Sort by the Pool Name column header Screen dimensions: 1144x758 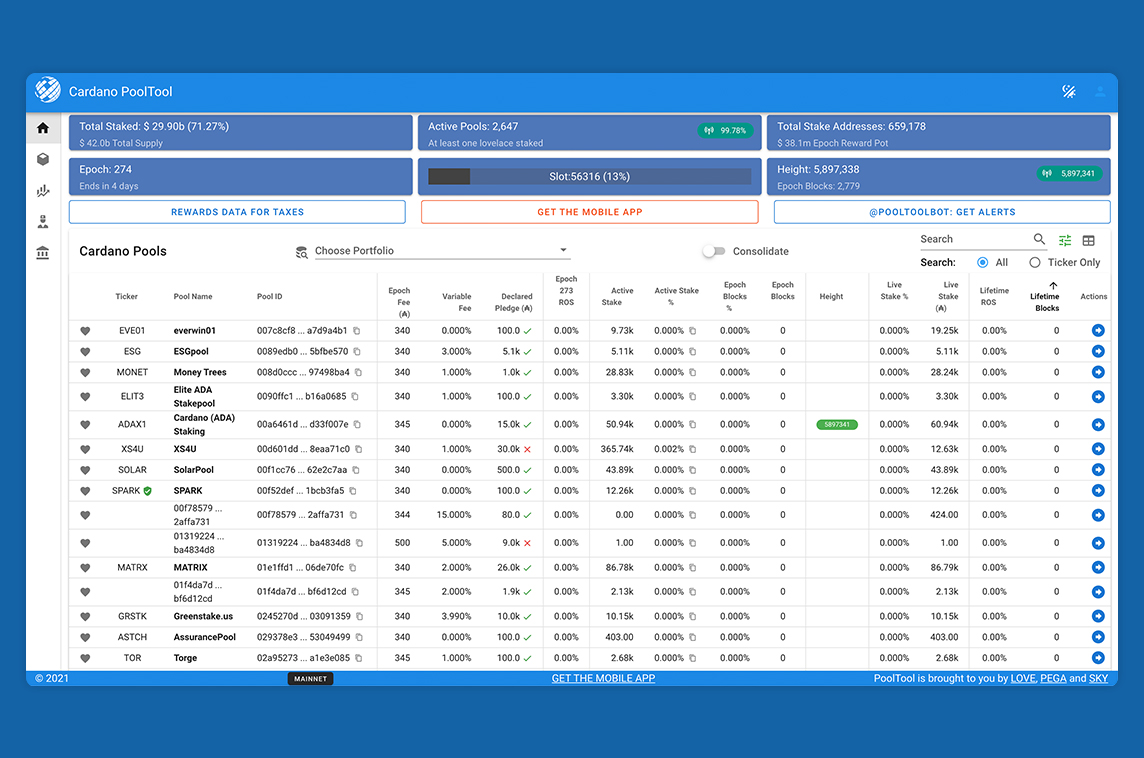point(193,296)
